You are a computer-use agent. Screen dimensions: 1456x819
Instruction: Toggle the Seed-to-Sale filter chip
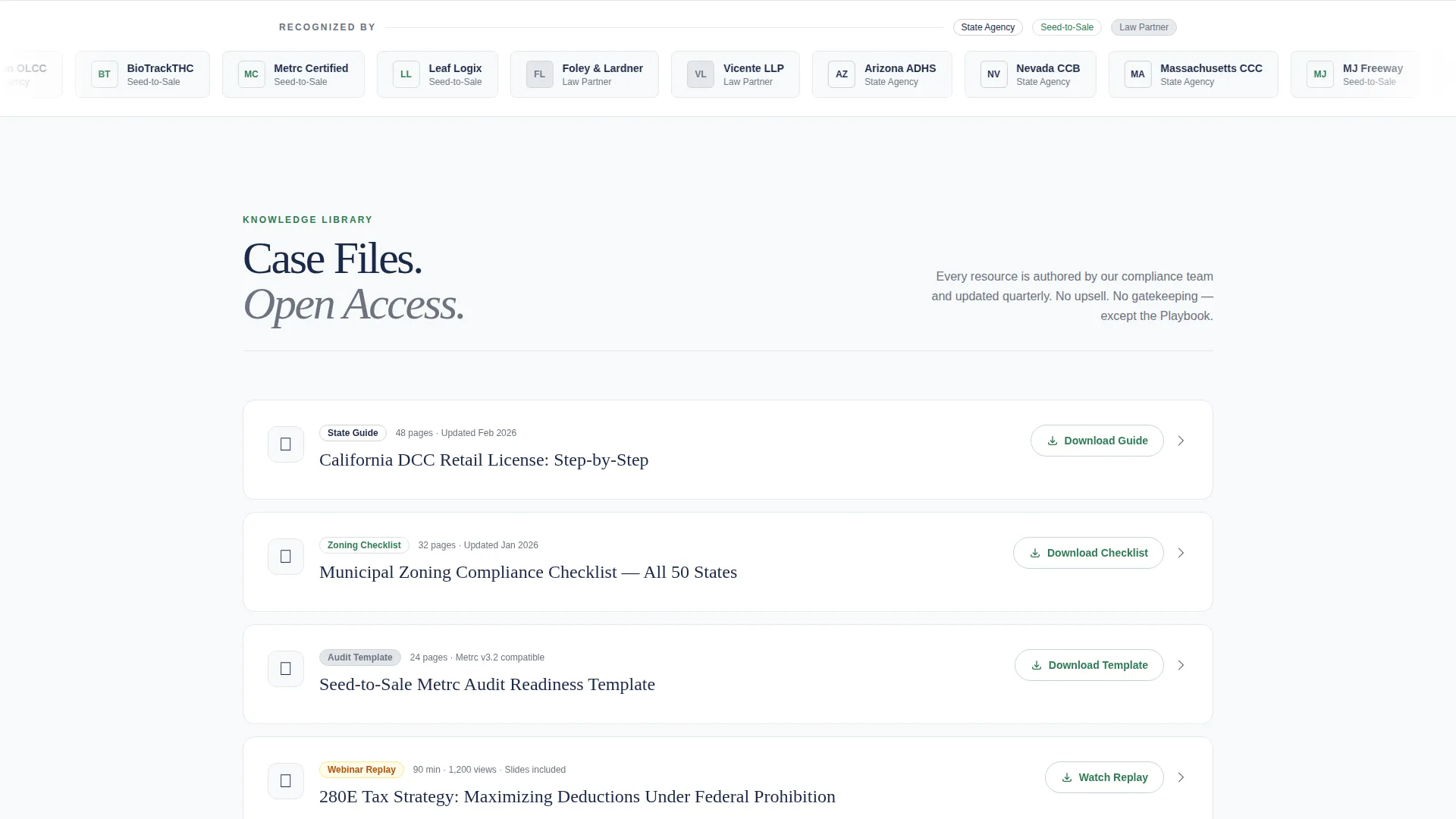1067,27
